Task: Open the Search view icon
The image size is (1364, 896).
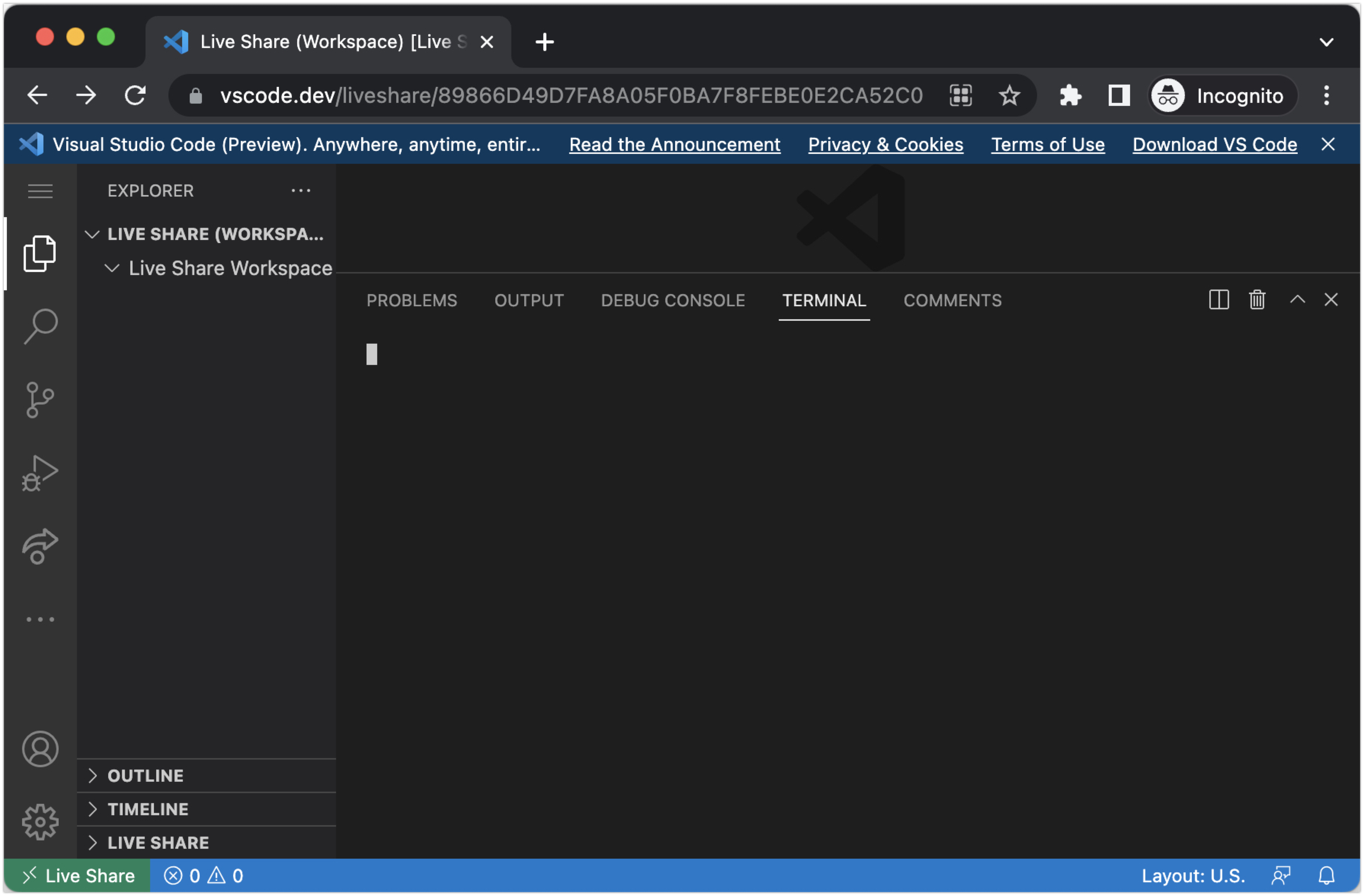Action: [40, 326]
